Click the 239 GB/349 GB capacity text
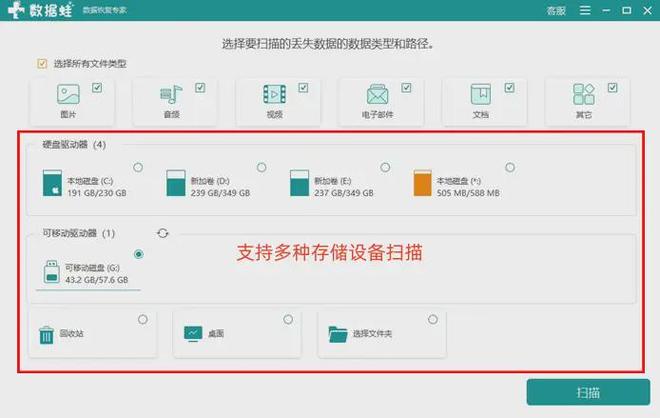The height and width of the screenshot is (418, 660). click(220, 193)
